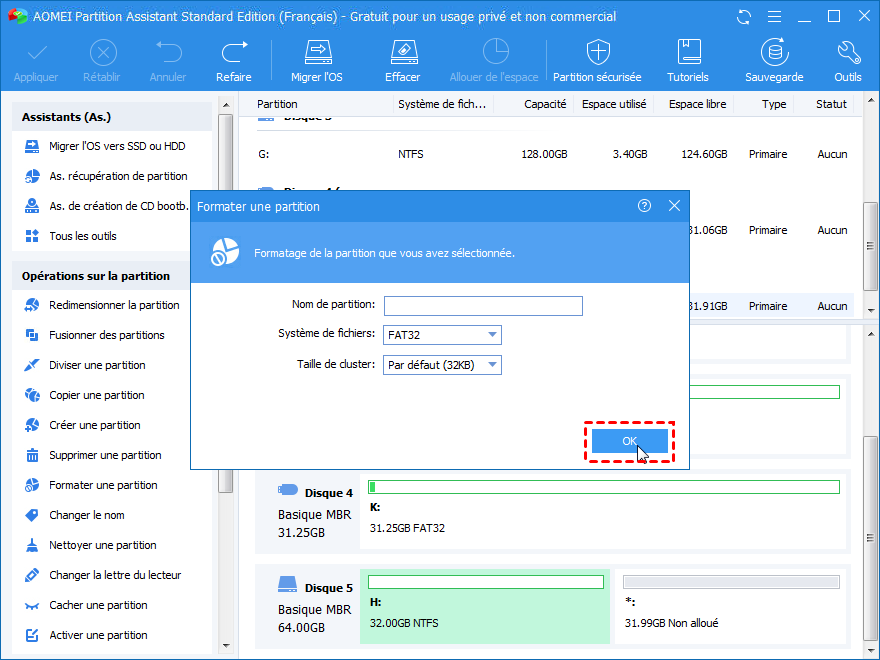Sort by the Type column header
This screenshot has width=880, height=660.
click(774, 104)
